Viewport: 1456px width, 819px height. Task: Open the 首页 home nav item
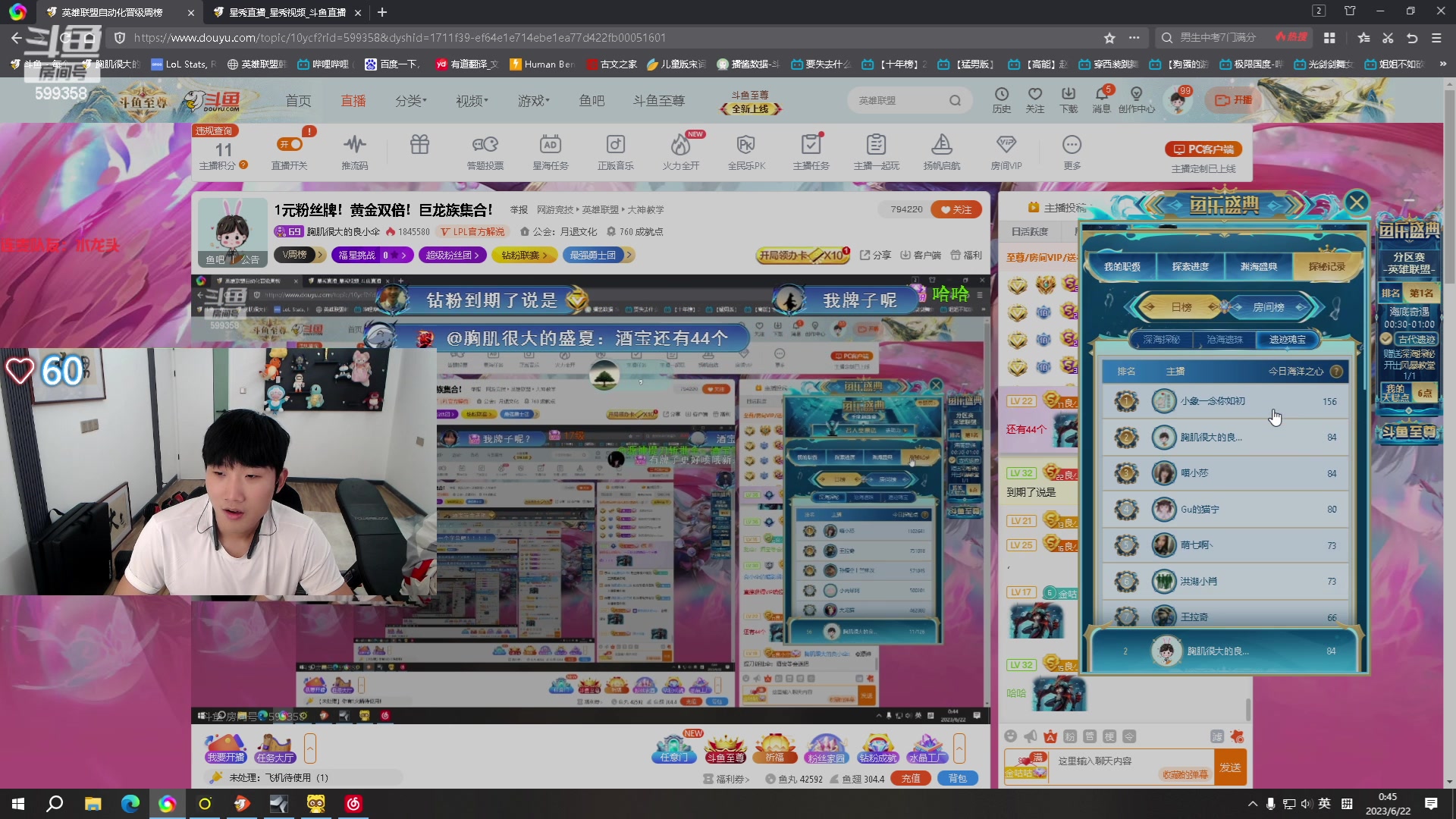[298, 101]
